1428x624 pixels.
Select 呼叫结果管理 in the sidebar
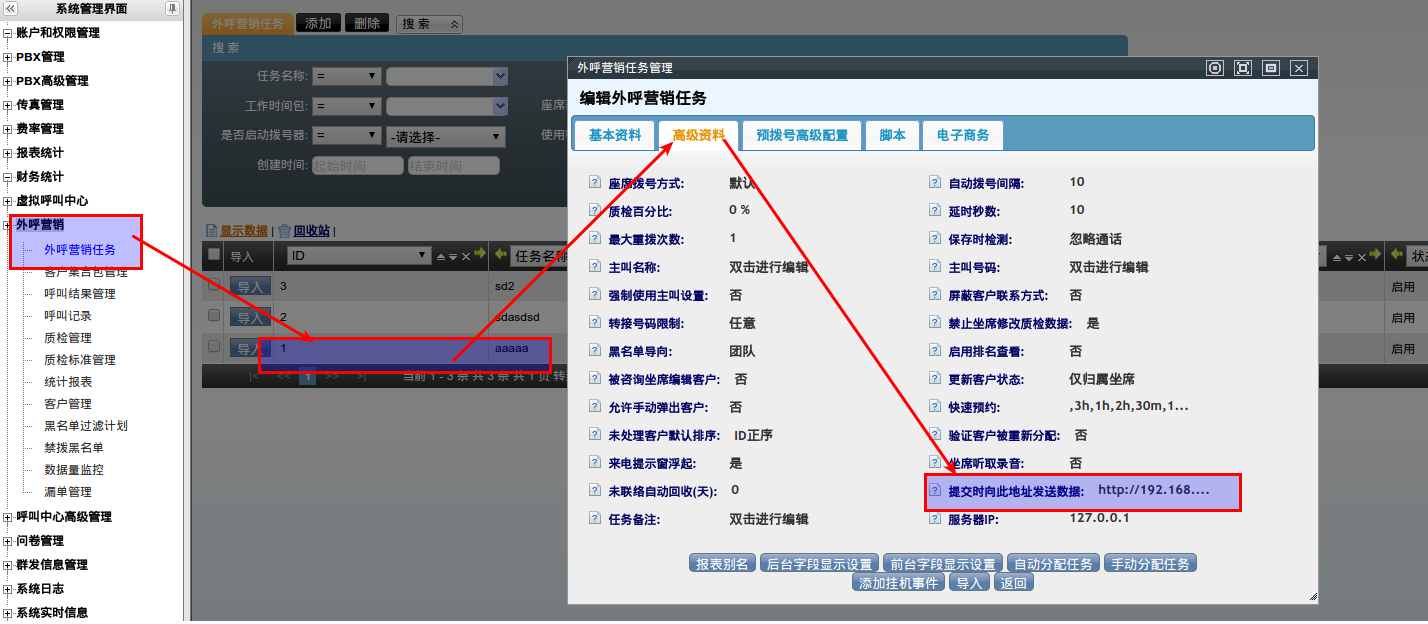tap(80, 294)
